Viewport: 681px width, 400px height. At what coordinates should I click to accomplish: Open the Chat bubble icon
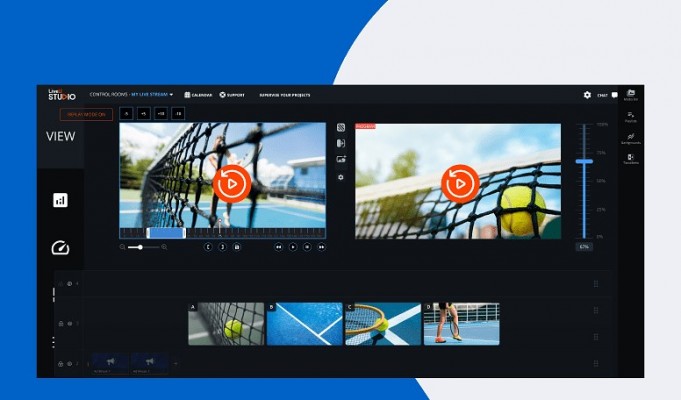(x=615, y=95)
